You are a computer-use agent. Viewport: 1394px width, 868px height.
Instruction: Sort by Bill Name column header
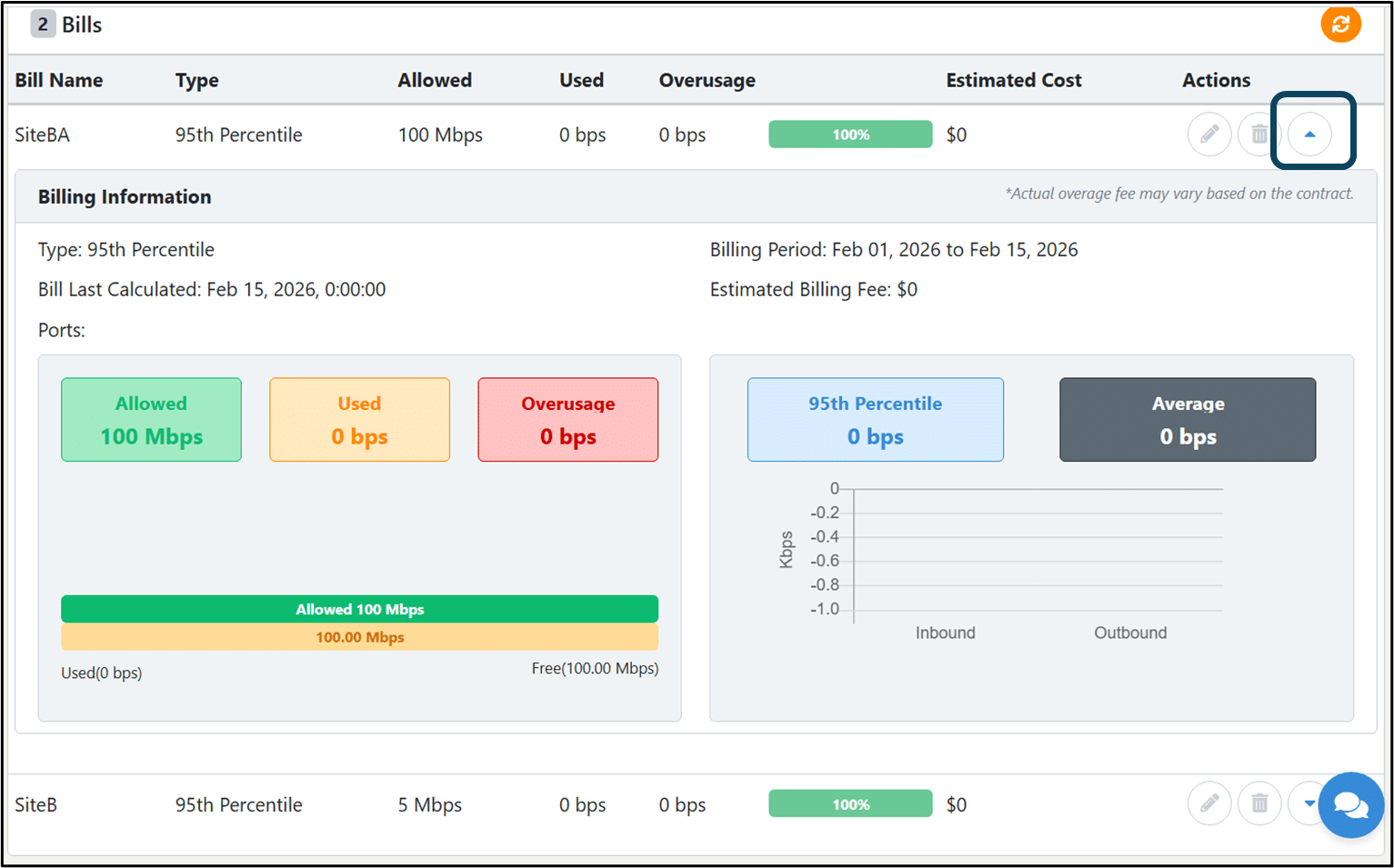(x=59, y=80)
